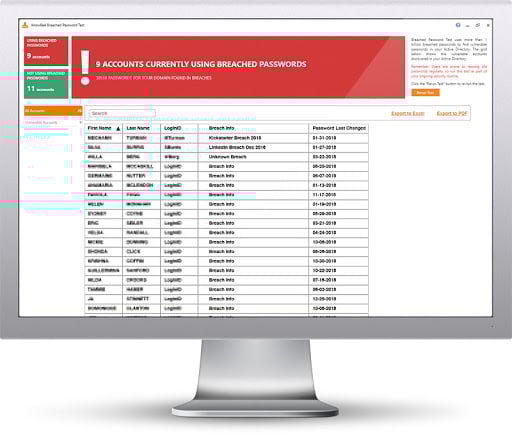Select the Kickstarter Breach 2015 row
This screenshot has height=435, width=512.
click(227, 138)
